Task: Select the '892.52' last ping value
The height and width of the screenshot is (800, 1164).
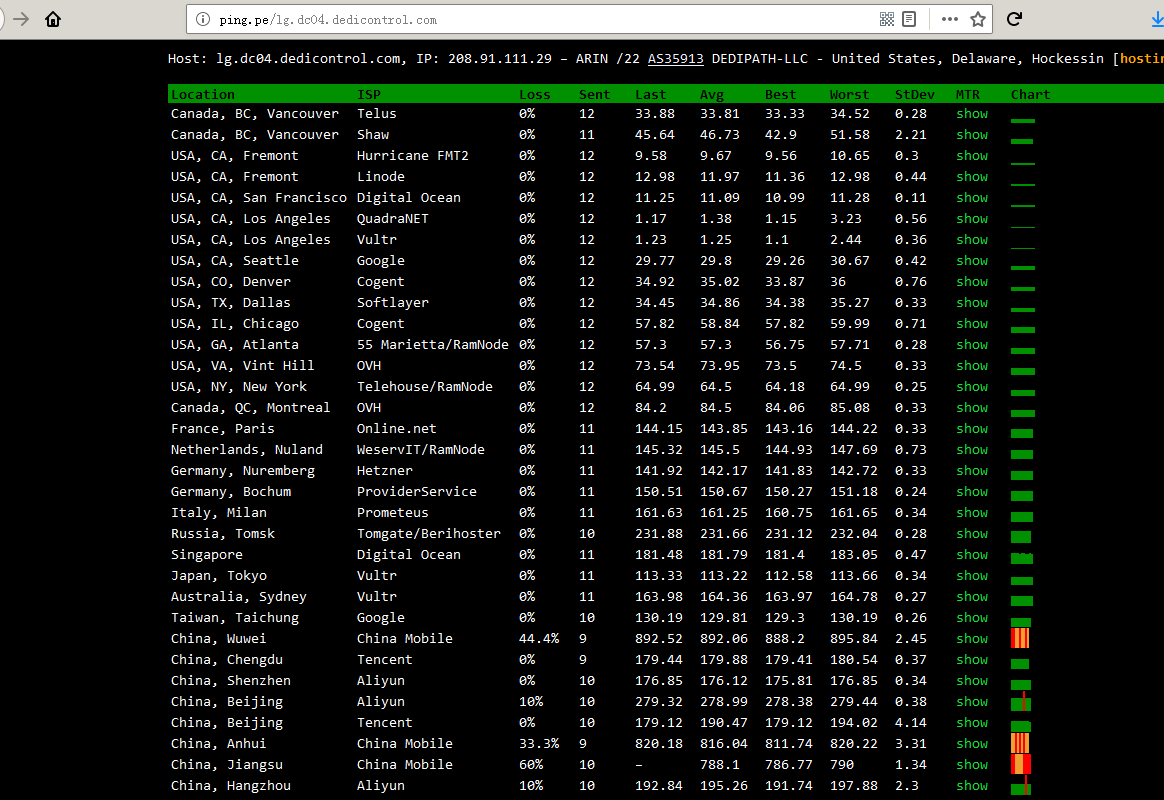Action: [658, 638]
